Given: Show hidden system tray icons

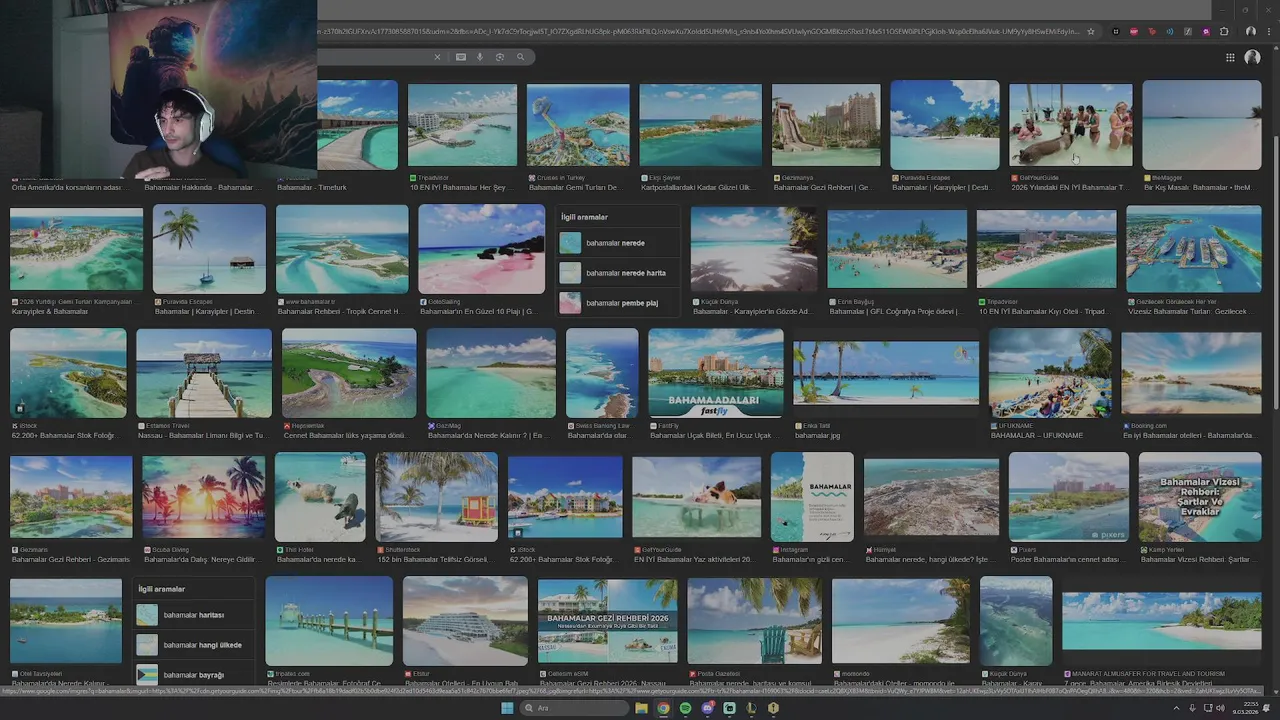Looking at the screenshot, I should click(1176, 708).
